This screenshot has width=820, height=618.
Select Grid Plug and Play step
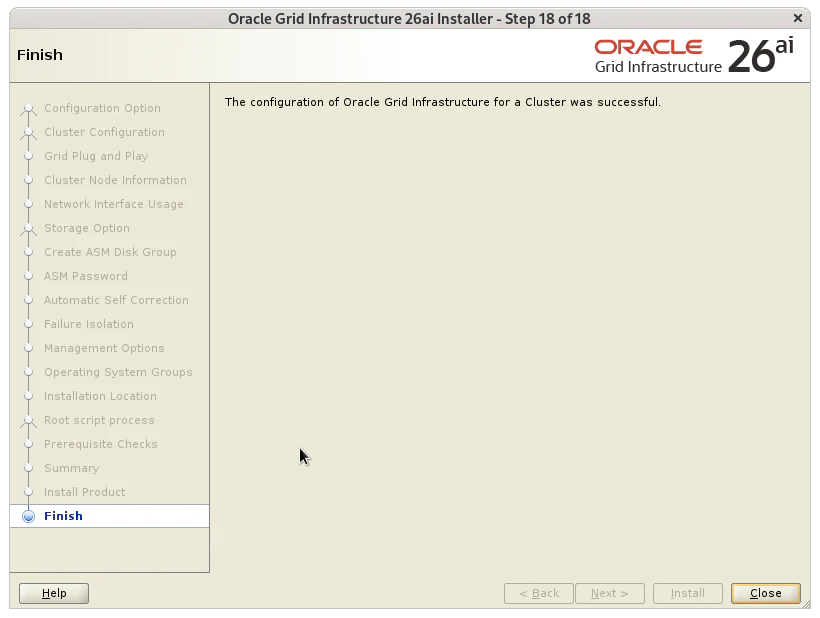(x=96, y=156)
